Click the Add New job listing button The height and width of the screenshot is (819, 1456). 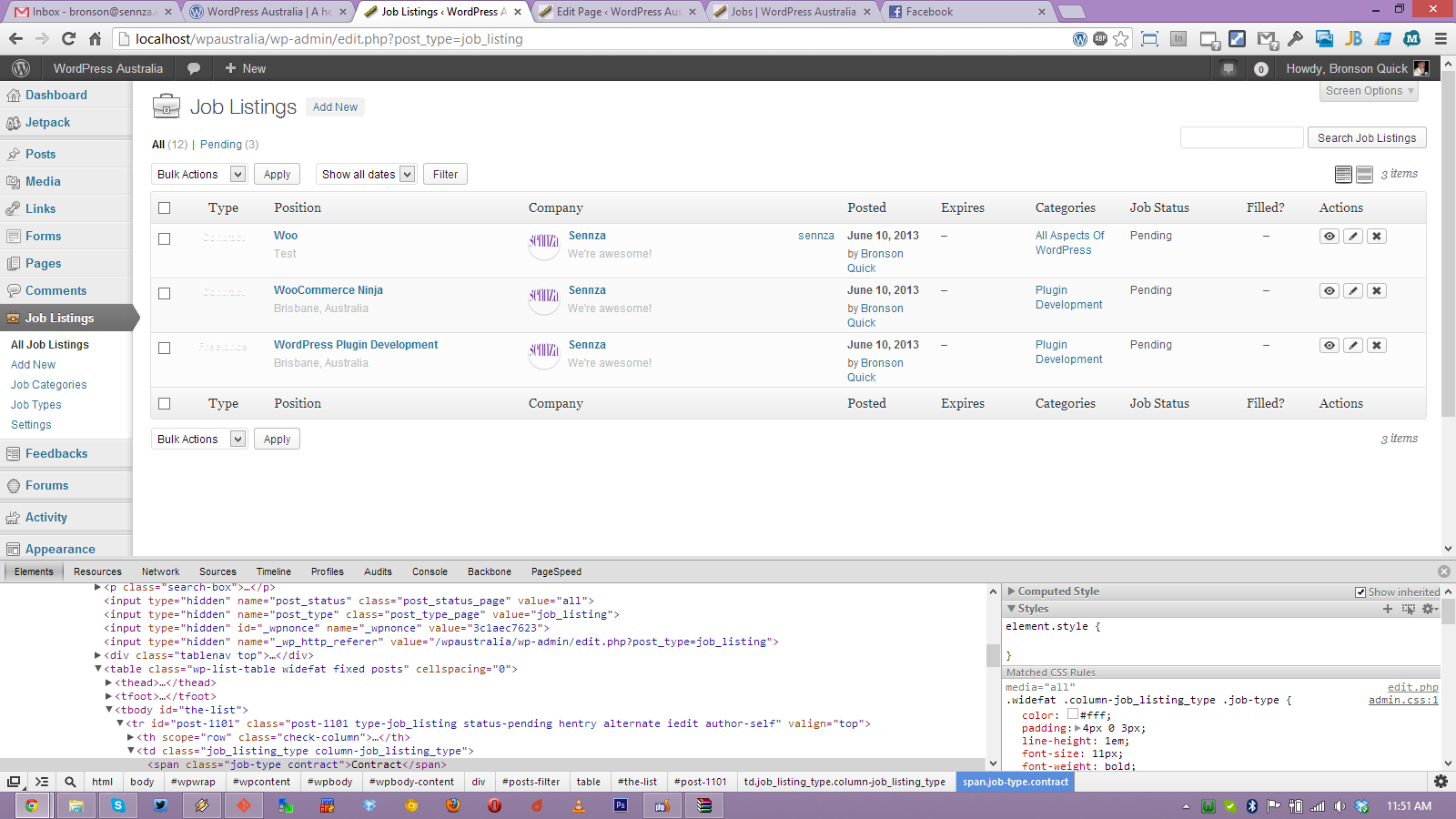click(335, 107)
